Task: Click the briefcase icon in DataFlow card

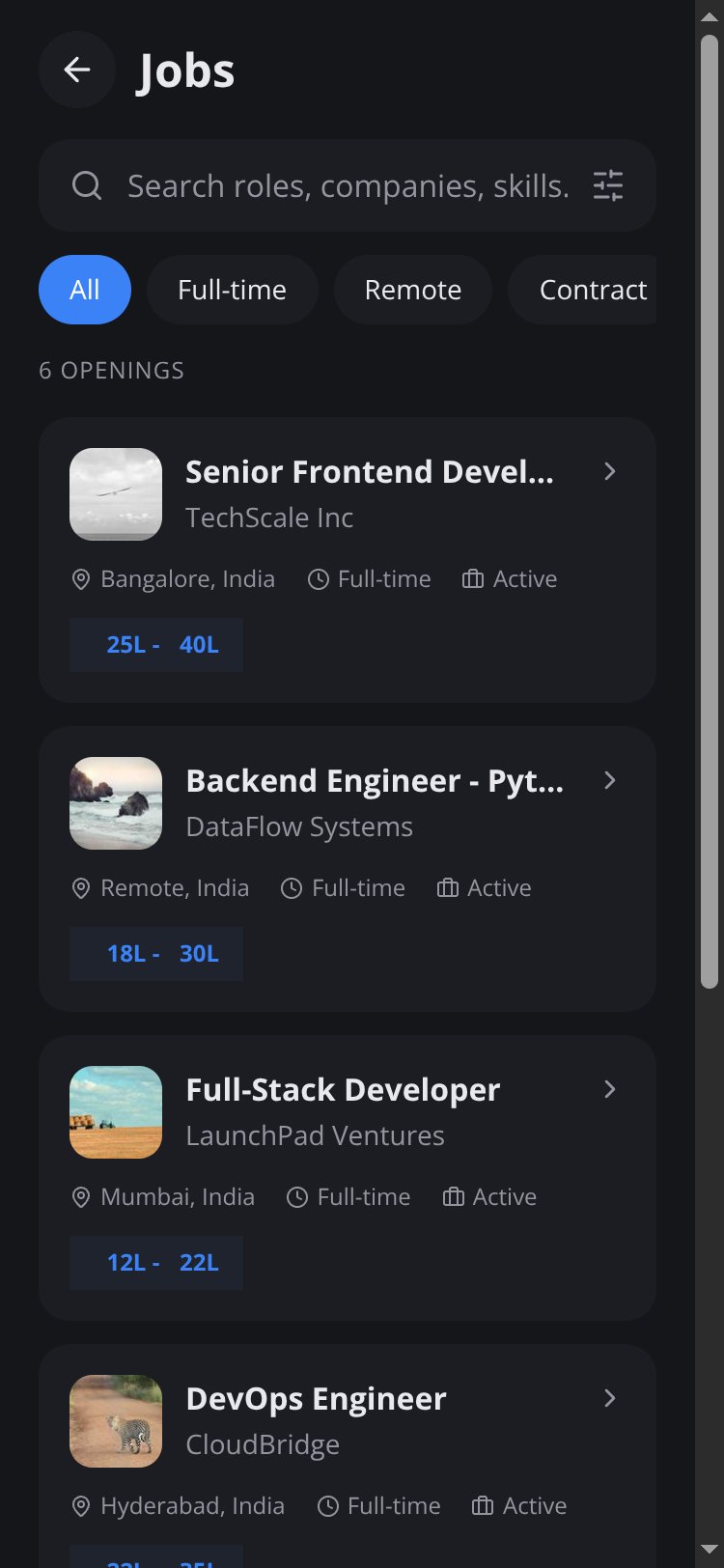Action: (x=447, y=888)
